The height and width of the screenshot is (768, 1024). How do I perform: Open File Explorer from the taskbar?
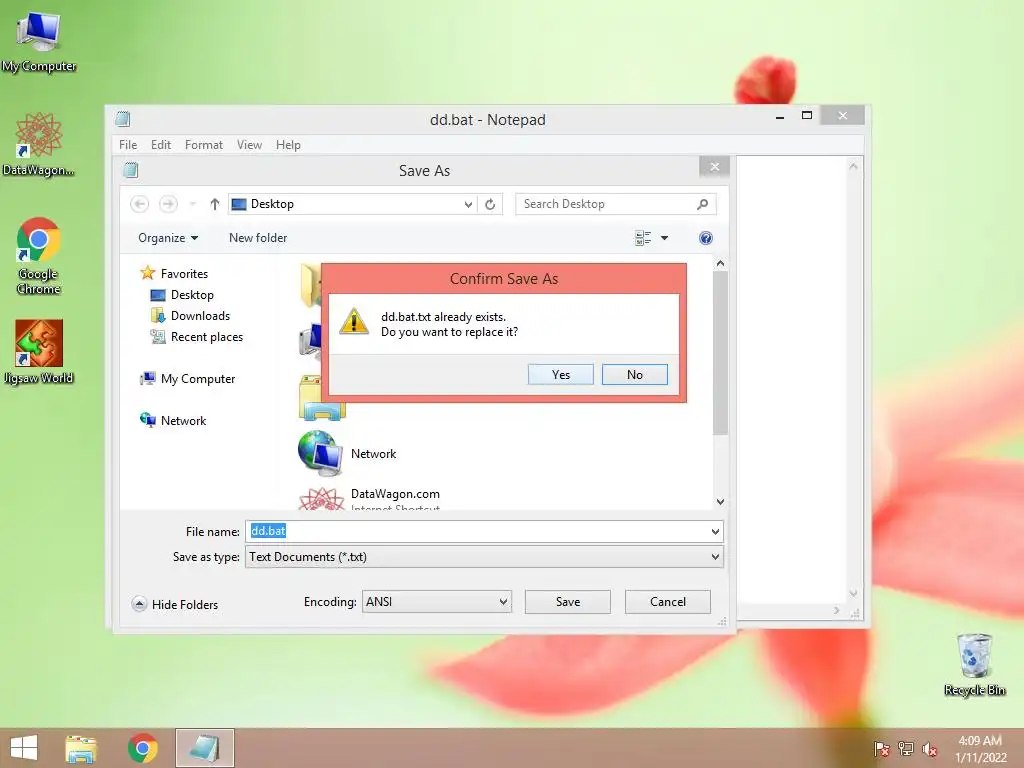[x=81, y=748]
